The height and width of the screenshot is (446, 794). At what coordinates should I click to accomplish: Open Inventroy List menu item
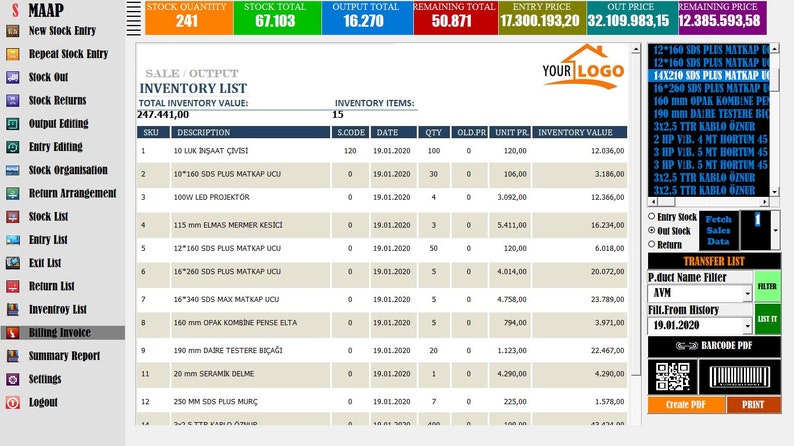click(x=58, y=309)
